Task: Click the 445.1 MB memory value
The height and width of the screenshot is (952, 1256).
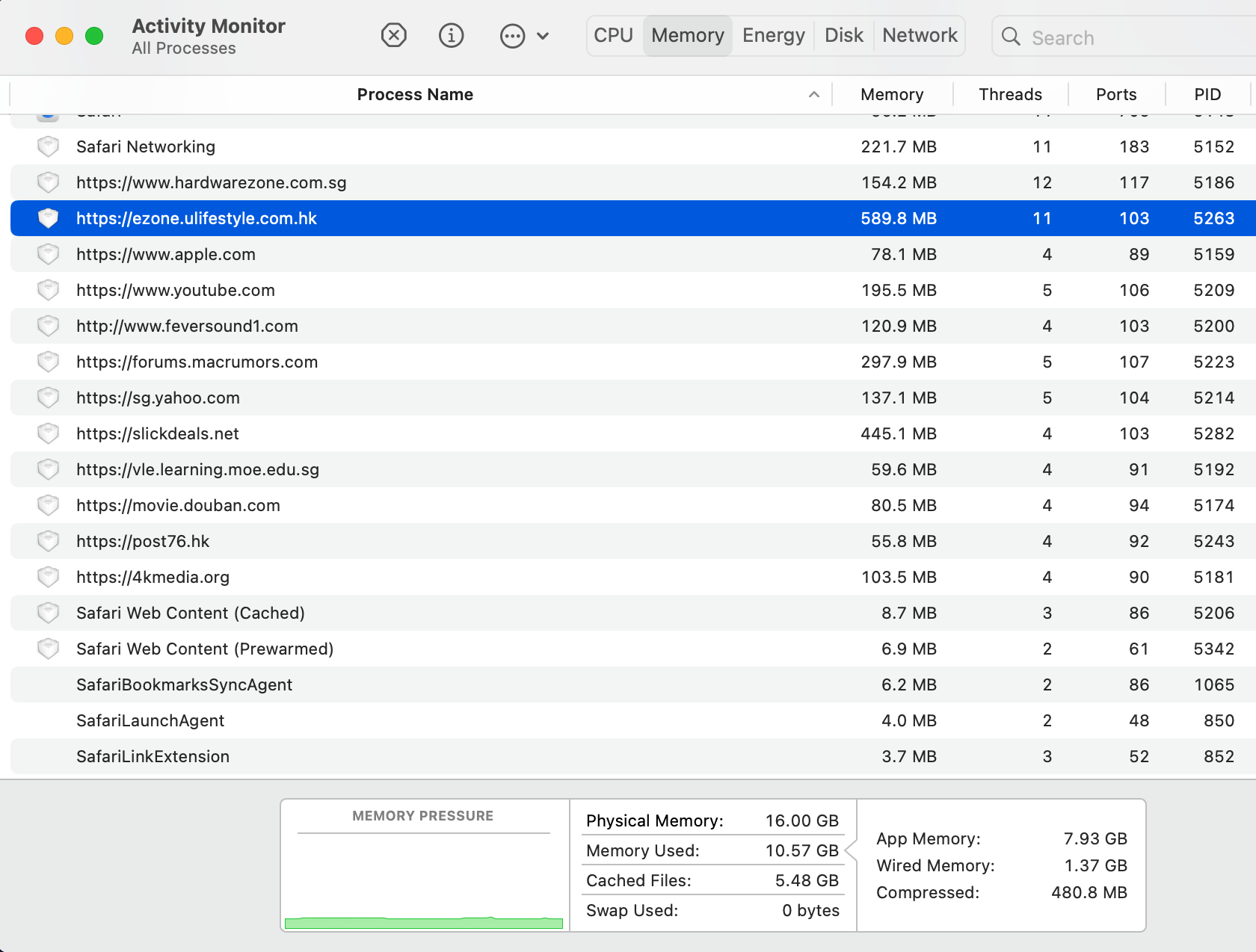Action: click(899, 433)
